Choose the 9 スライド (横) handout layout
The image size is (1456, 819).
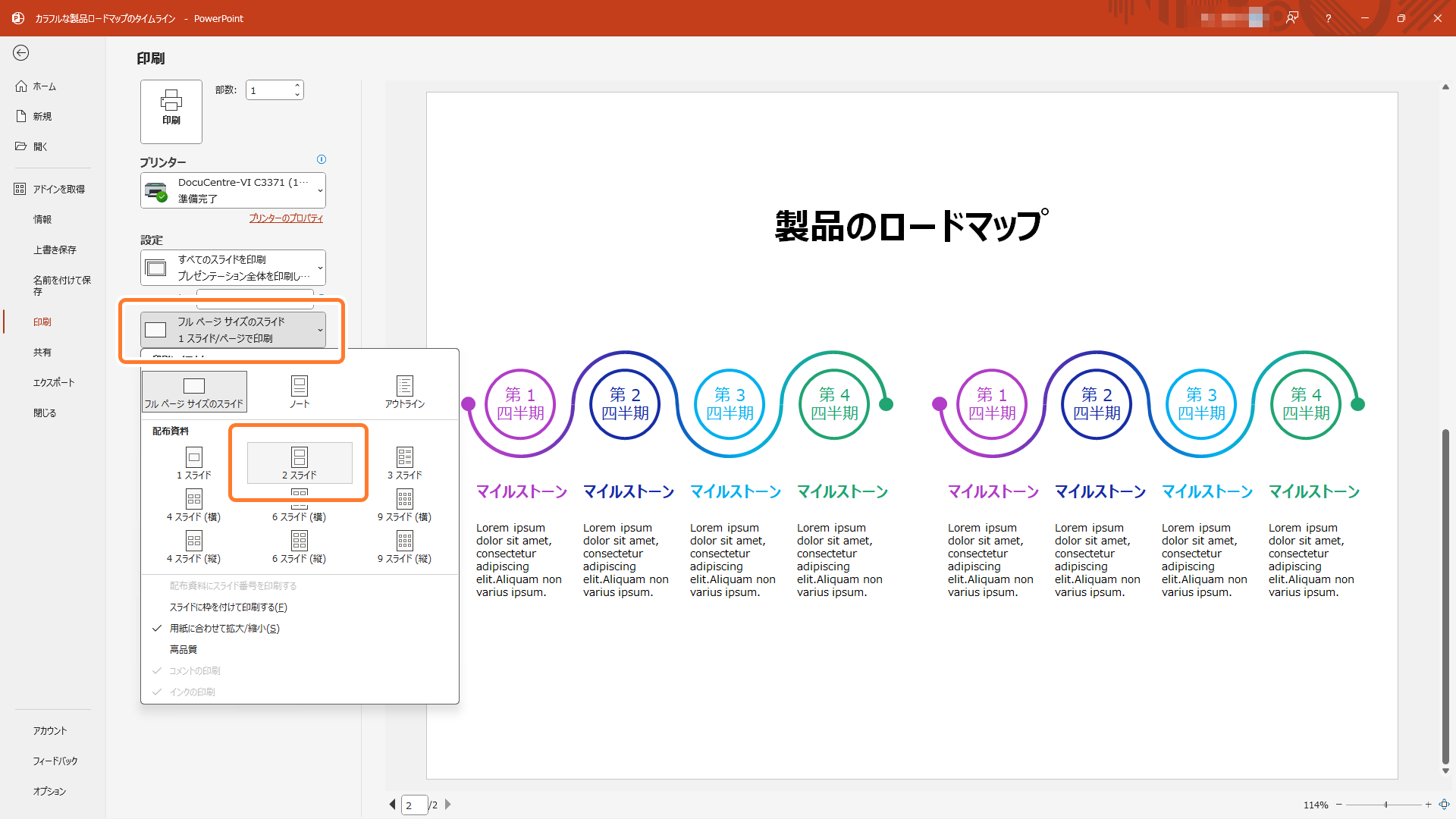click(x=405, y=504)
